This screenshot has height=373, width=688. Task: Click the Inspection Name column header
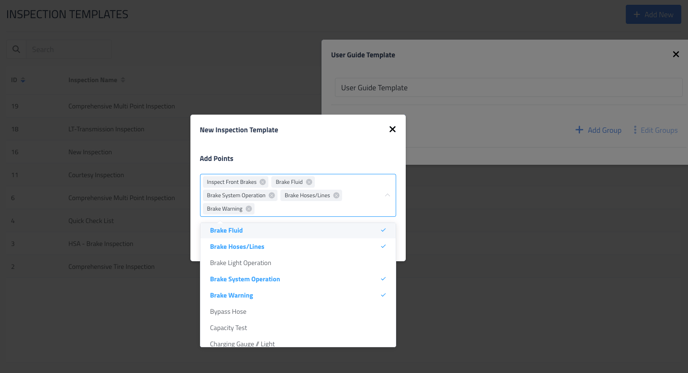click(93, 80)
